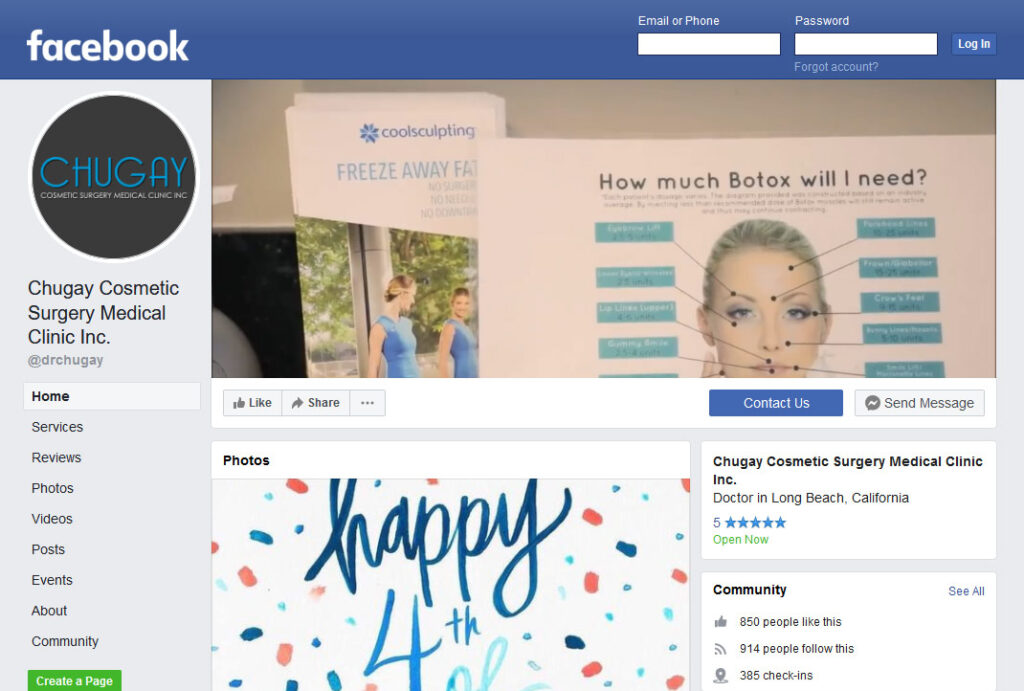Open the three-dots more options button
The width and height of the screenshot is (1024, 691).
click(368, 403)
